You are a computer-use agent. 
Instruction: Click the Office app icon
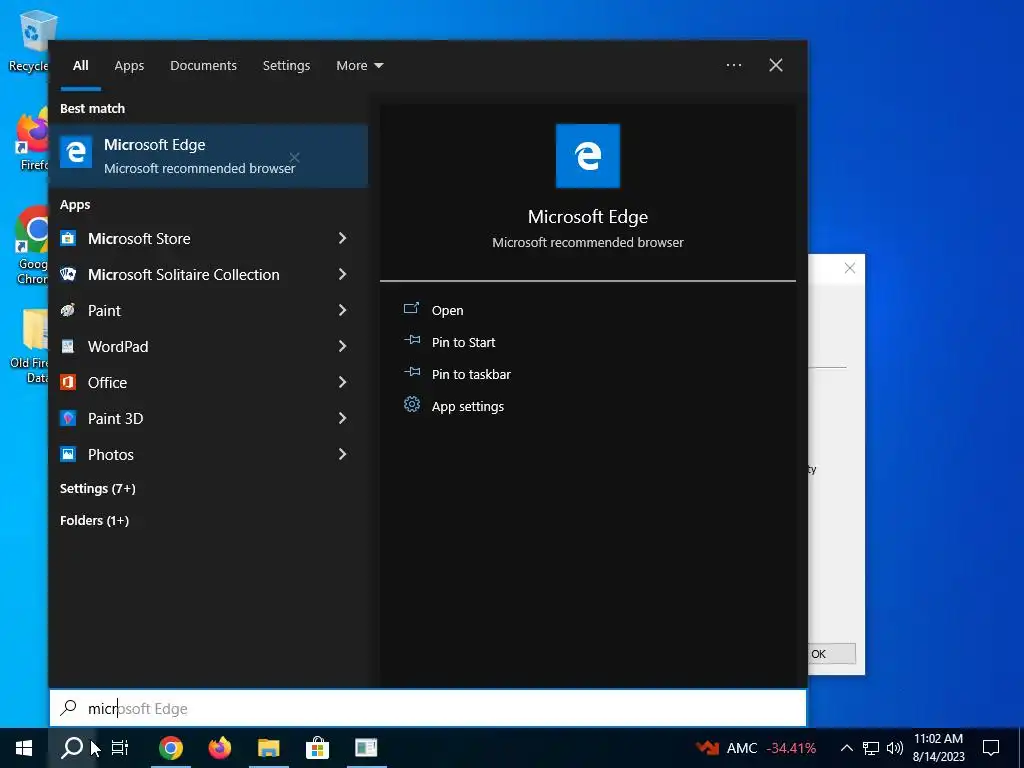click(68, 382)
